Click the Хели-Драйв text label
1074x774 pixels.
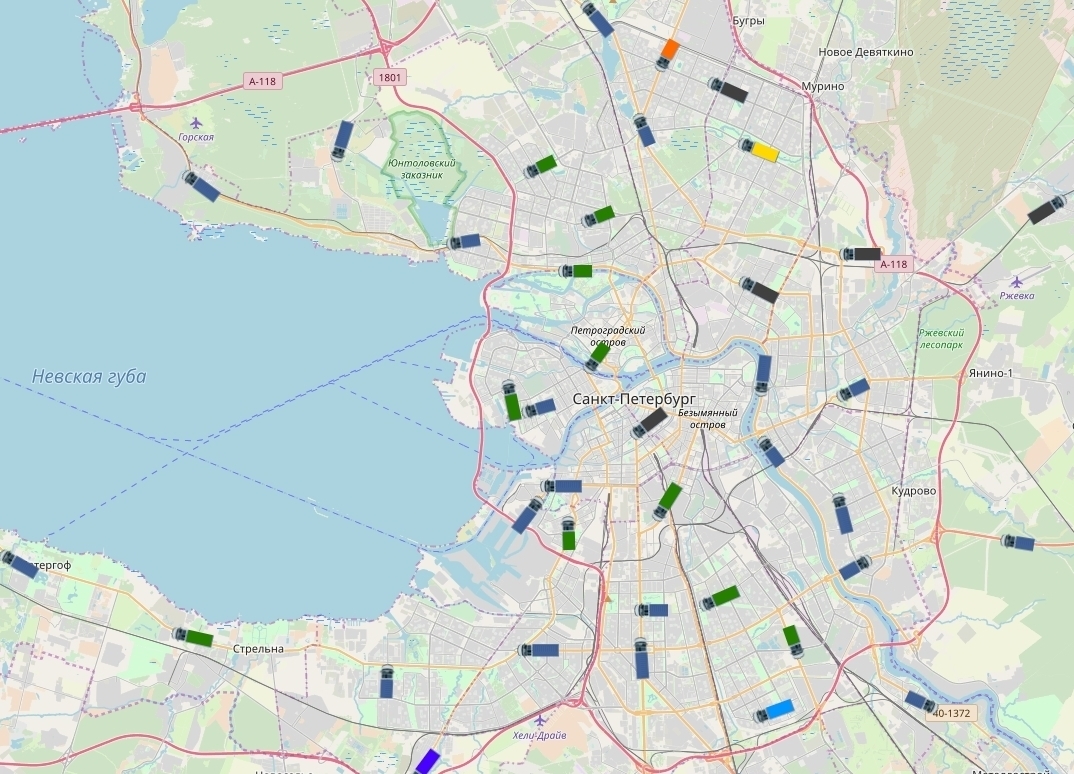tap(540, 736)
